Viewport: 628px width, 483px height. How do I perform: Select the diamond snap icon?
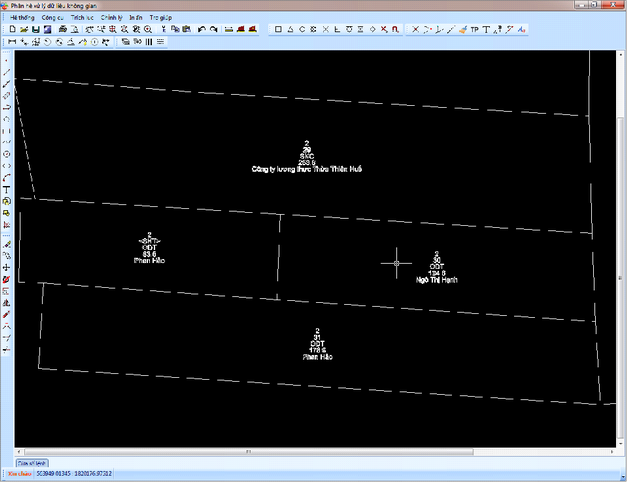coord(372,30)
